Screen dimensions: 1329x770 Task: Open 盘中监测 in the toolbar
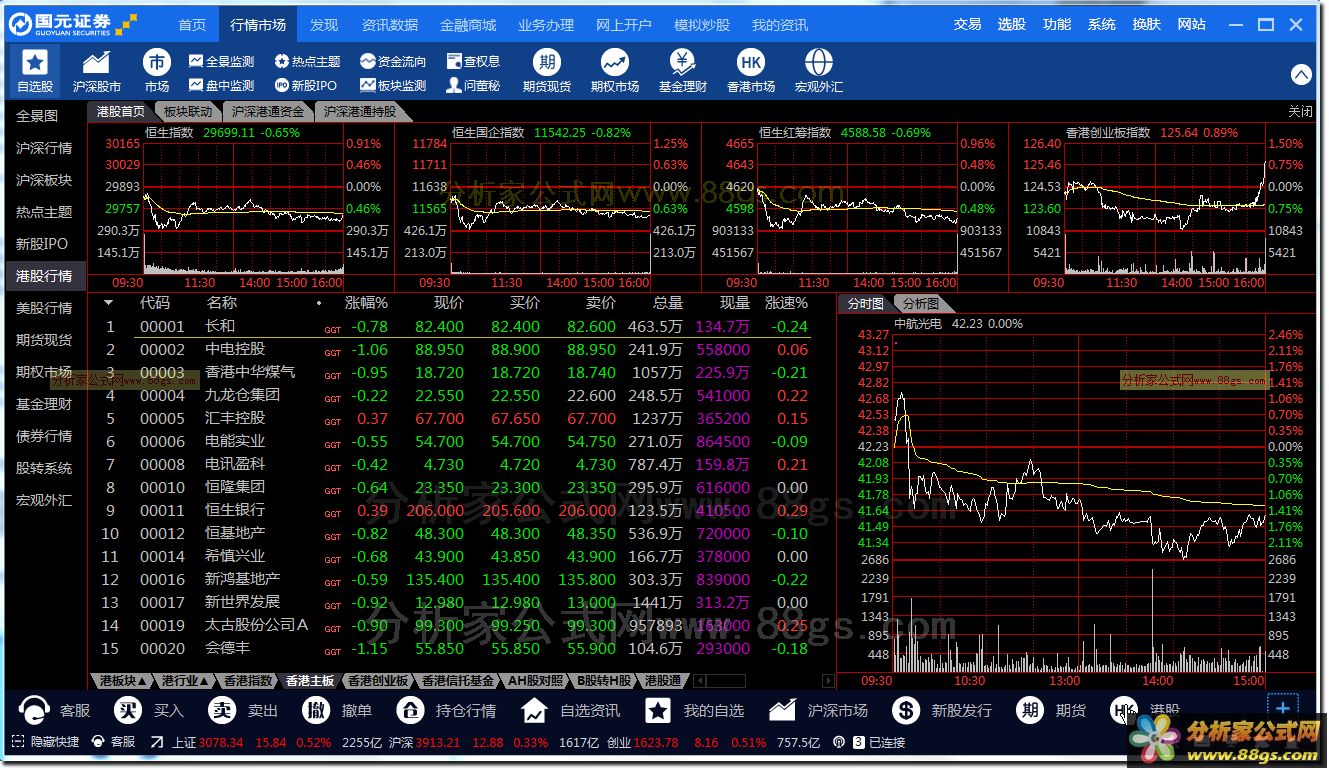[221, 86]
